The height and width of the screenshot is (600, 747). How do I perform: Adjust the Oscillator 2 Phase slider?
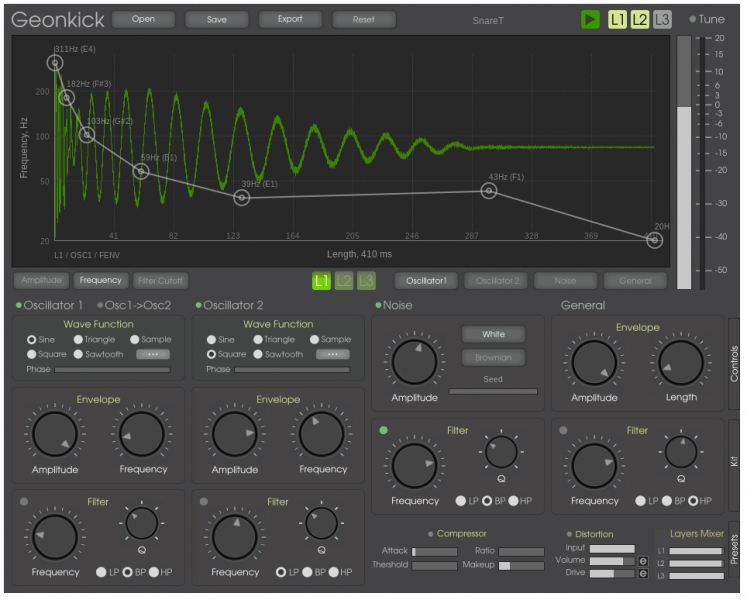(x=292, y=370)
